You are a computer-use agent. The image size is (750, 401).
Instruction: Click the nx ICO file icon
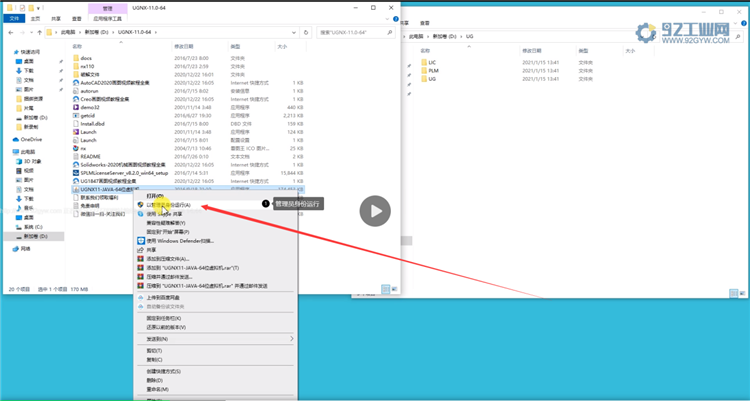(x=76, y=148)
